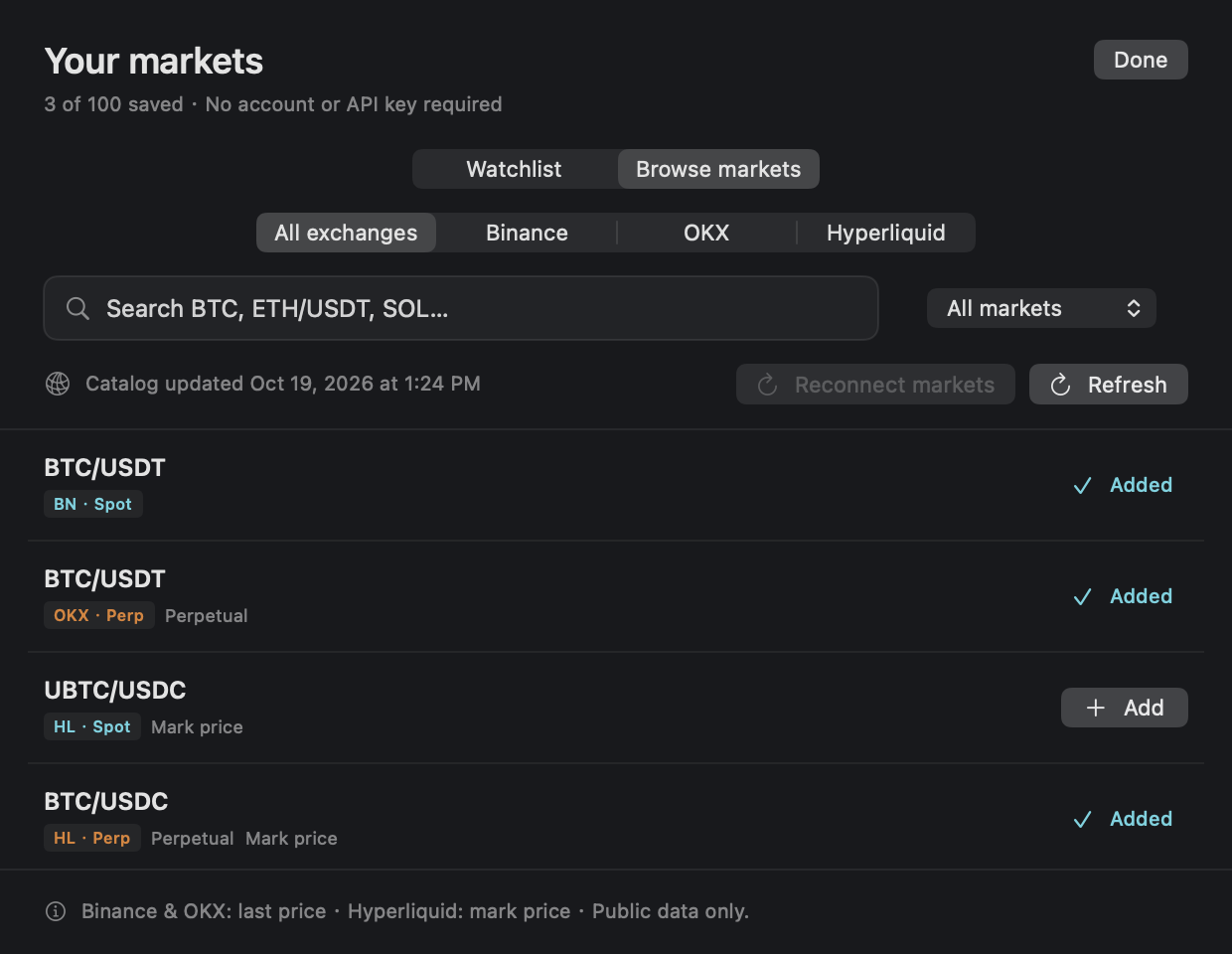1232x954 pixels.
Task: Refresh the market catalog
Action: click(x=1109, y=385)
